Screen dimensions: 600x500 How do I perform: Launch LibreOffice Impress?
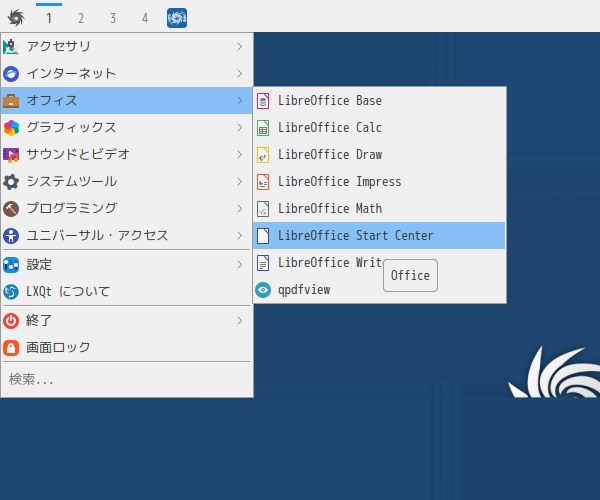coord(379,182)
